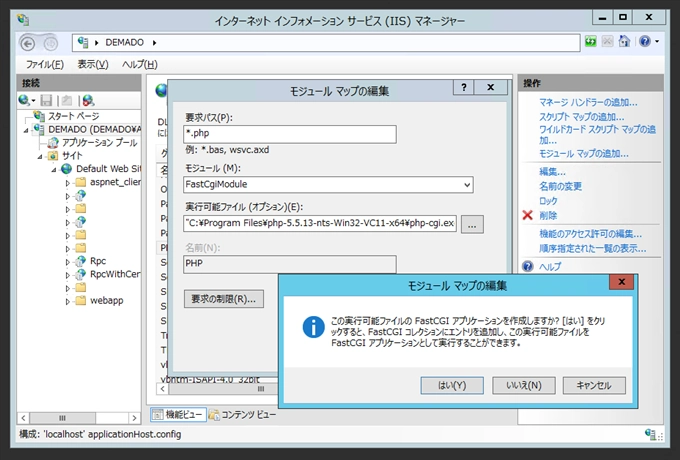Open the ファイル(F) menu
This screenshot has width=680, height=460.
point(45,65)
